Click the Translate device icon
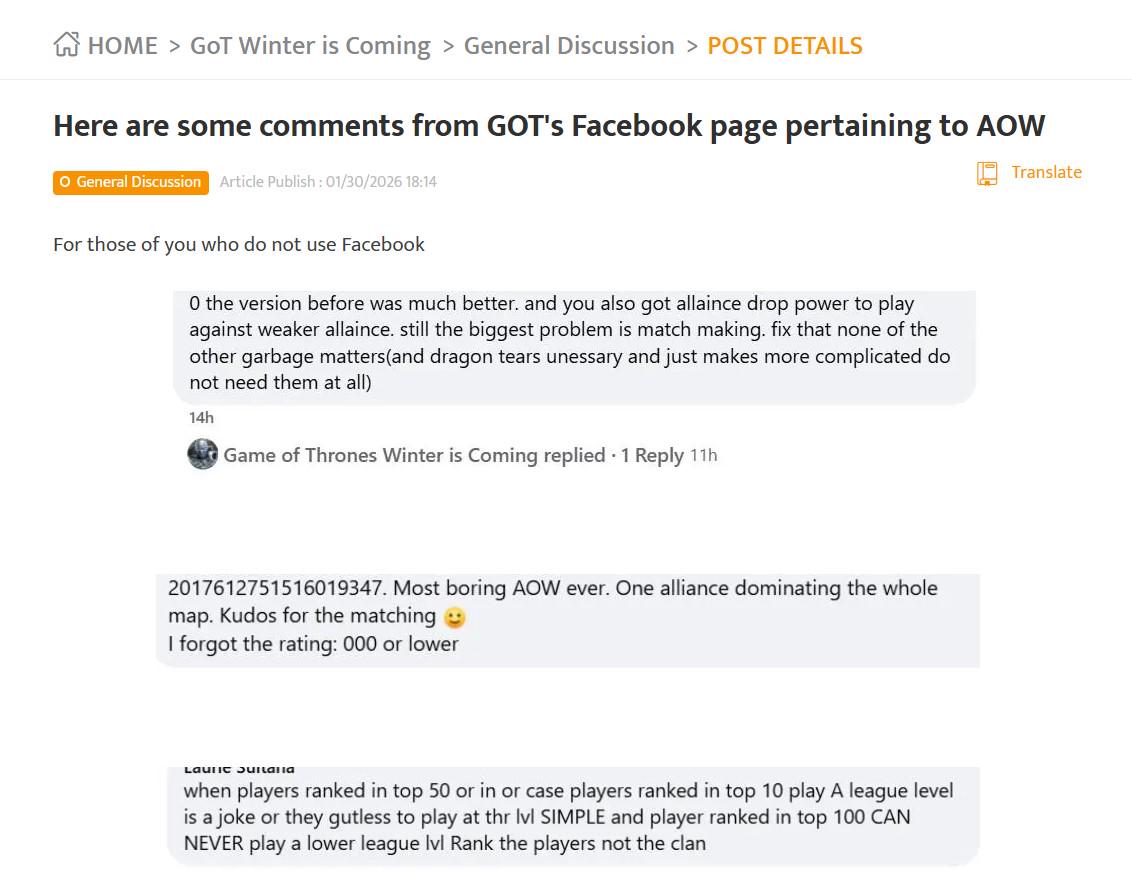The width and height of the screenshot is (1132, 871). 987,173
